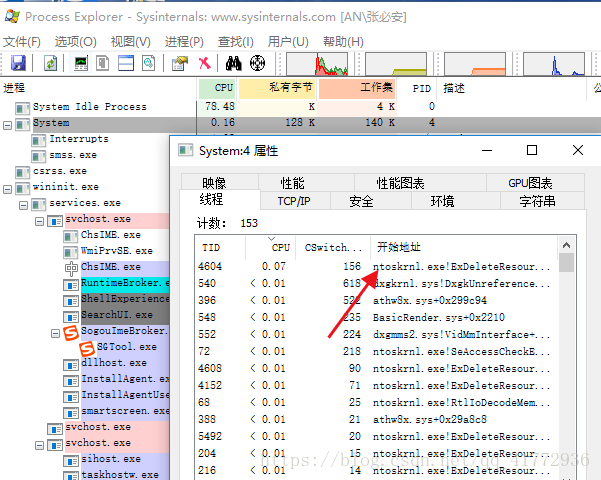Click the System Idle Process icon
This screenshot has width=601, height=480.
point(23,108)
